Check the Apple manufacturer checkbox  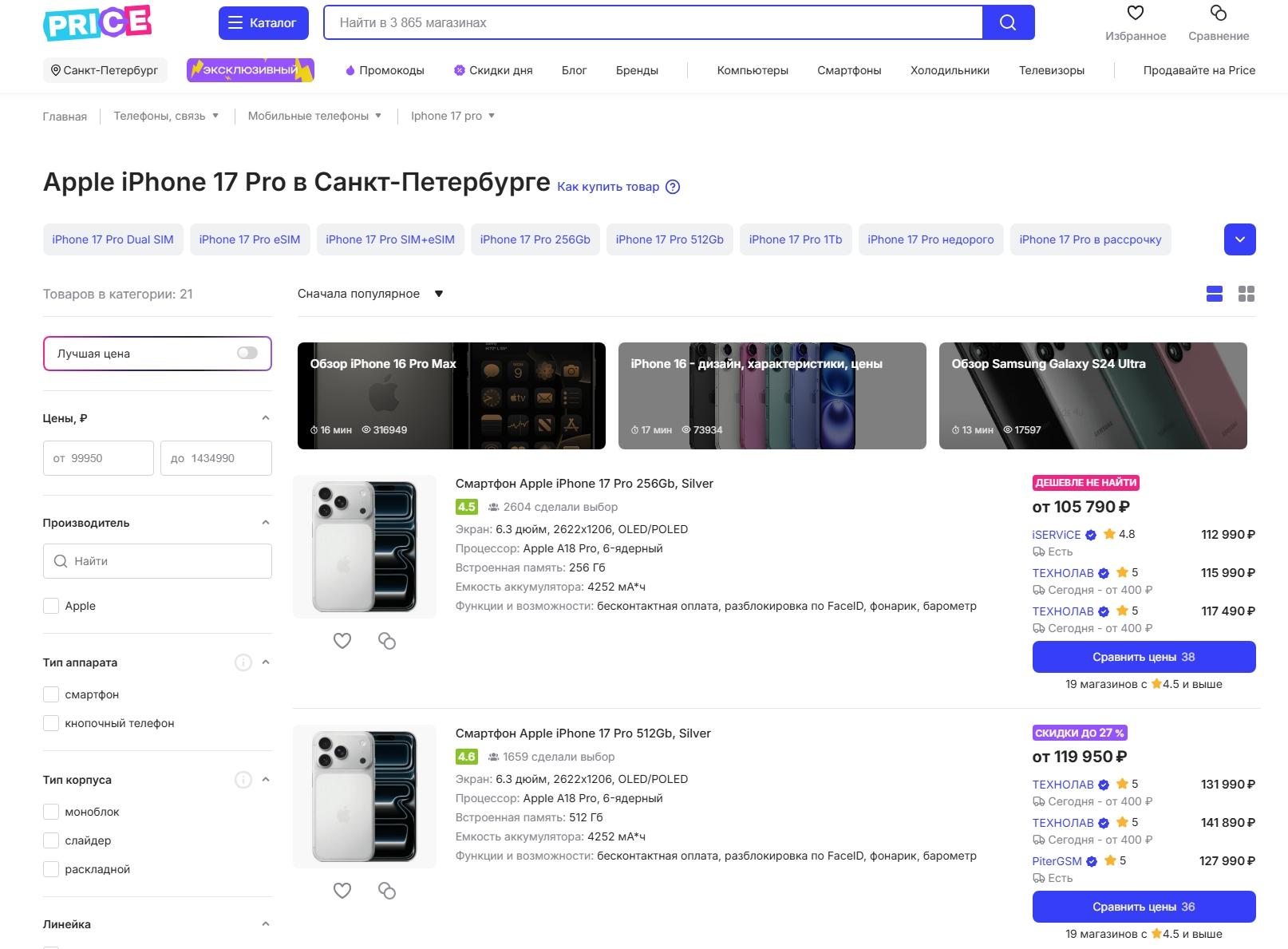click(51, 606)
